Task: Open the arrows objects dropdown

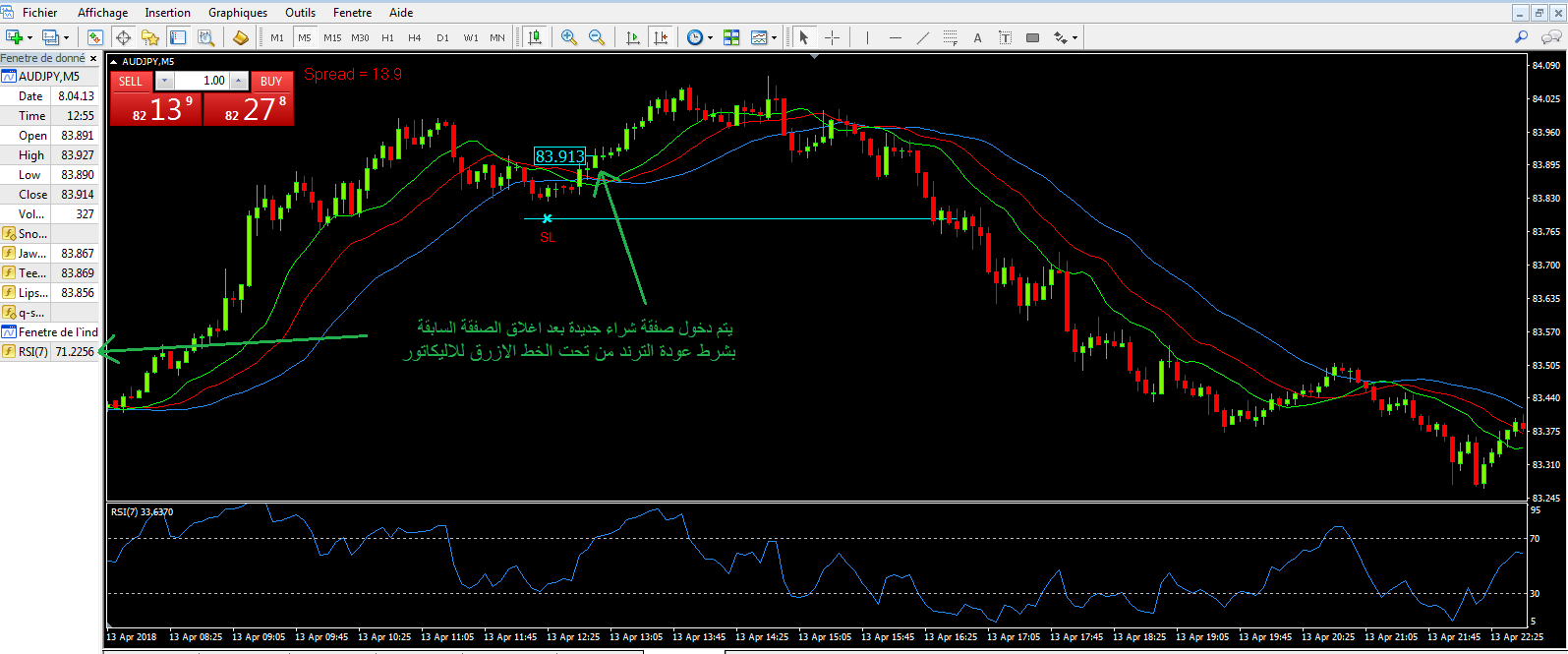Action: [x=1074, y=38]
